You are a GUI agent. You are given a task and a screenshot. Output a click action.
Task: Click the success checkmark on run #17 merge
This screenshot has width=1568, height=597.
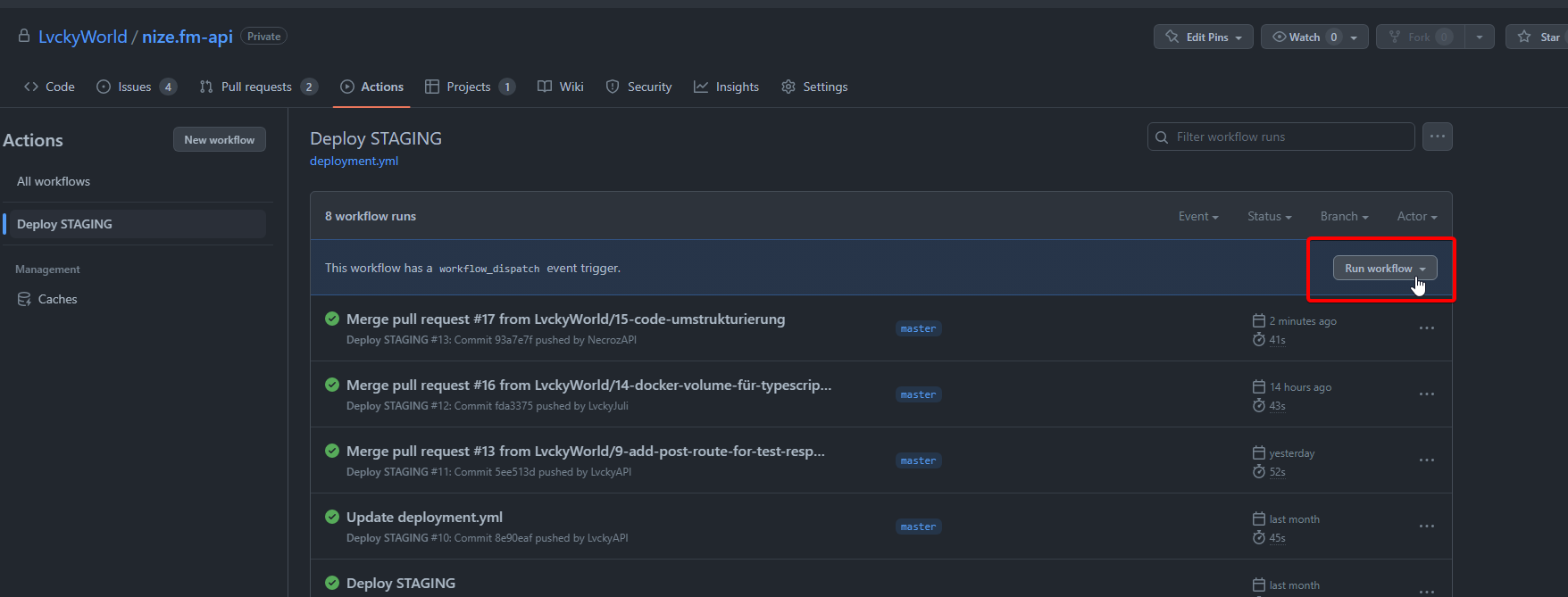332,319
